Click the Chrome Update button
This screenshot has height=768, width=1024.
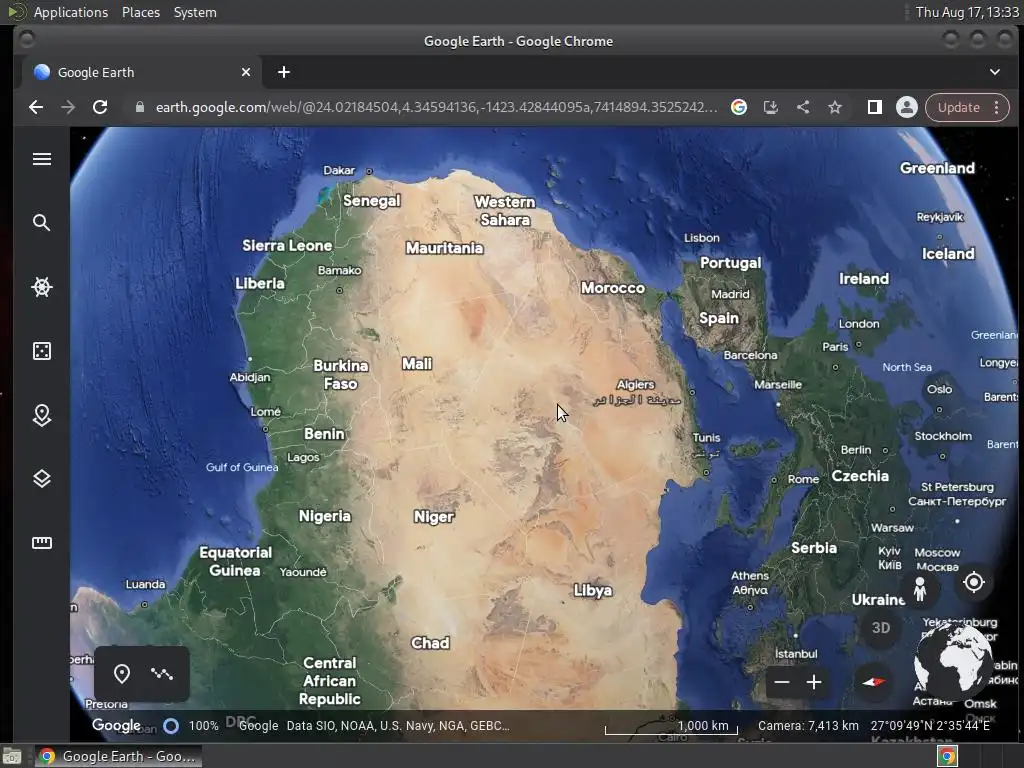[958, 107]
